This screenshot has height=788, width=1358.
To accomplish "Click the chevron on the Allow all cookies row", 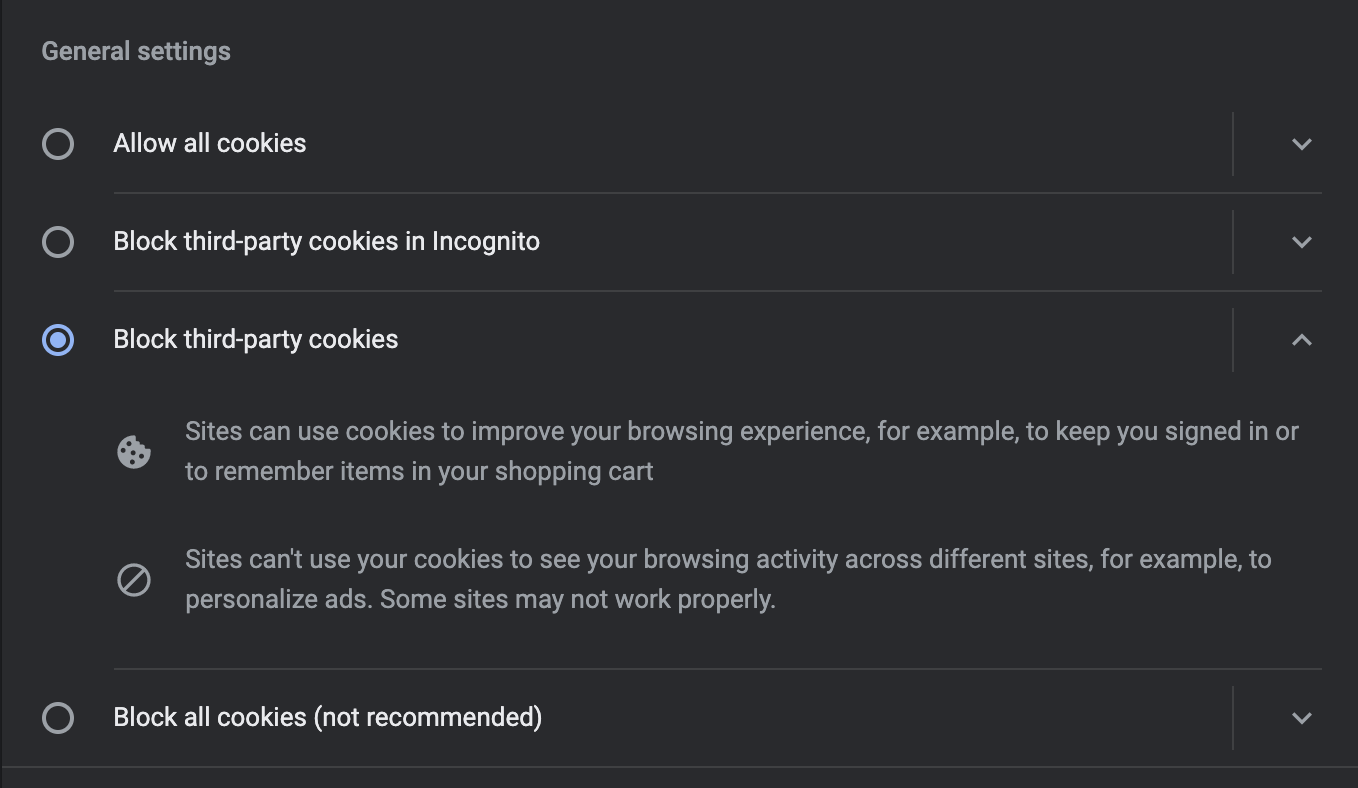I will [x=1301, y=144].
